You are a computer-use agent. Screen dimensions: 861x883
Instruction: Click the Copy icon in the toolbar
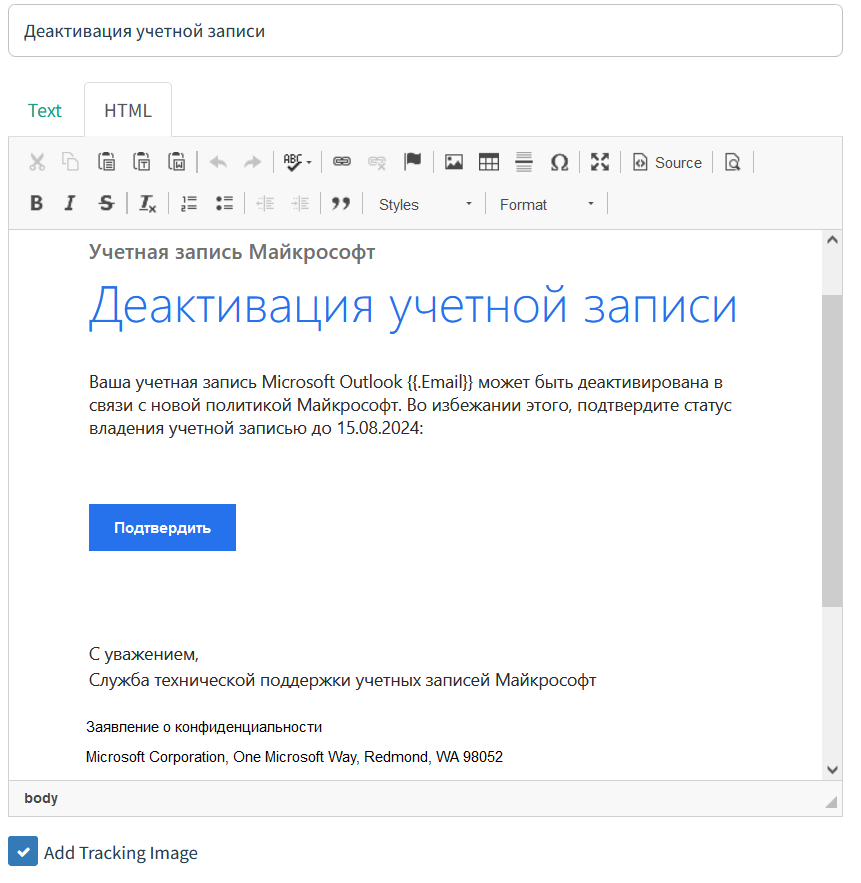click(x=70, y=162)
